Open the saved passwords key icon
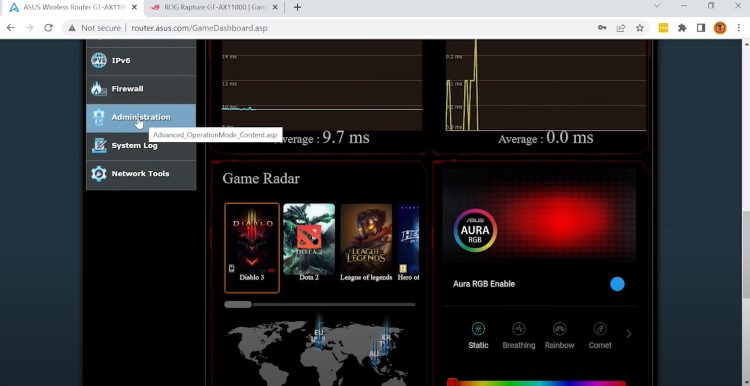The height and width of the screenshot is (386, 750). pyautogui.click(x=602, y=28)
